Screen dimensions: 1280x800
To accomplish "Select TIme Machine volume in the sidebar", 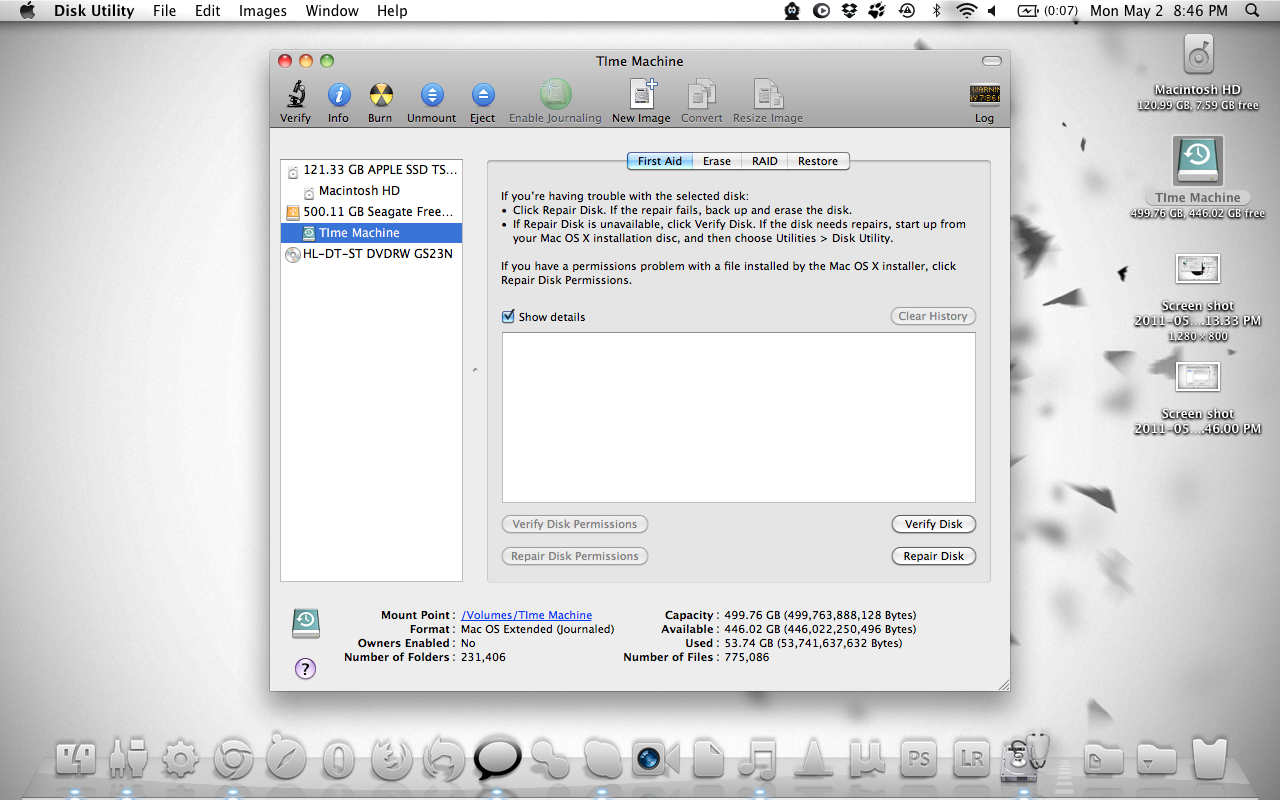I will coord(372,233).
